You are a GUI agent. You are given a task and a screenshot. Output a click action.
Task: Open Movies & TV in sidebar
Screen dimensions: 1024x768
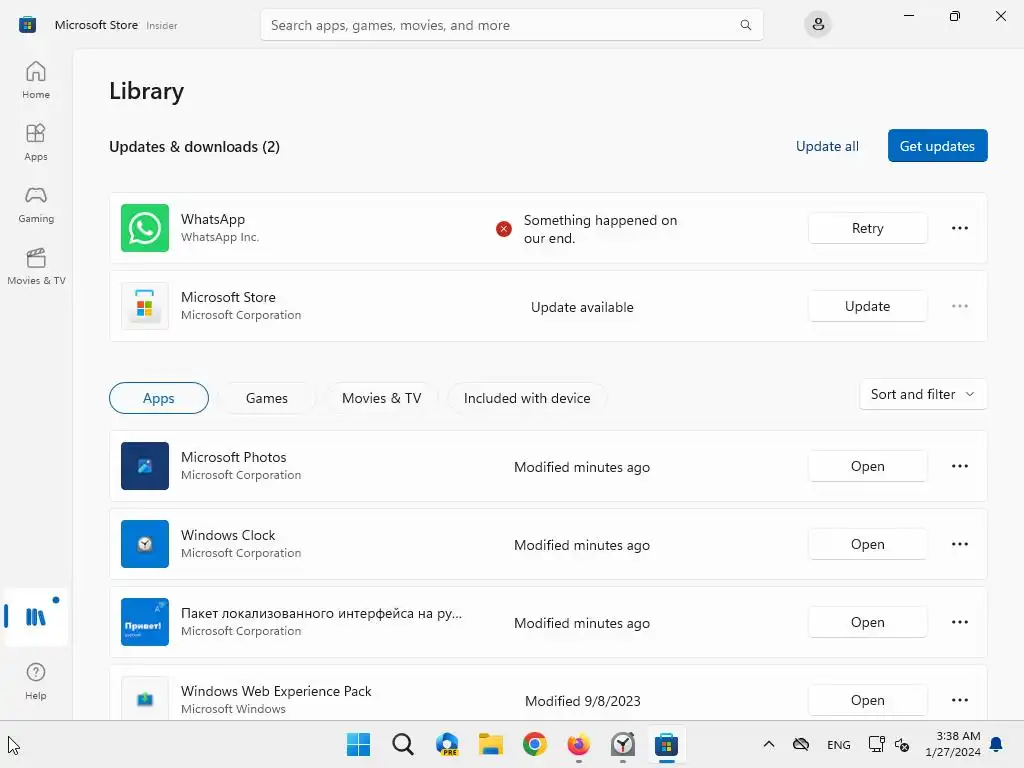click(36, 266)
